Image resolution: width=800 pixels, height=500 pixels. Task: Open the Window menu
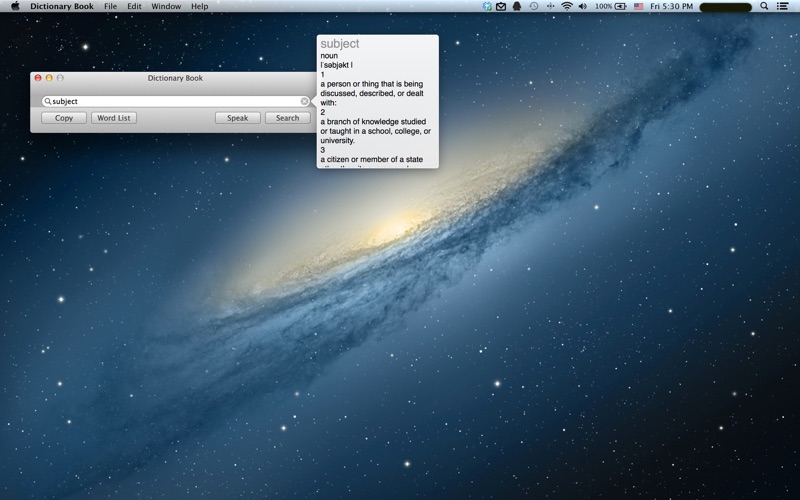coord(166,6)
